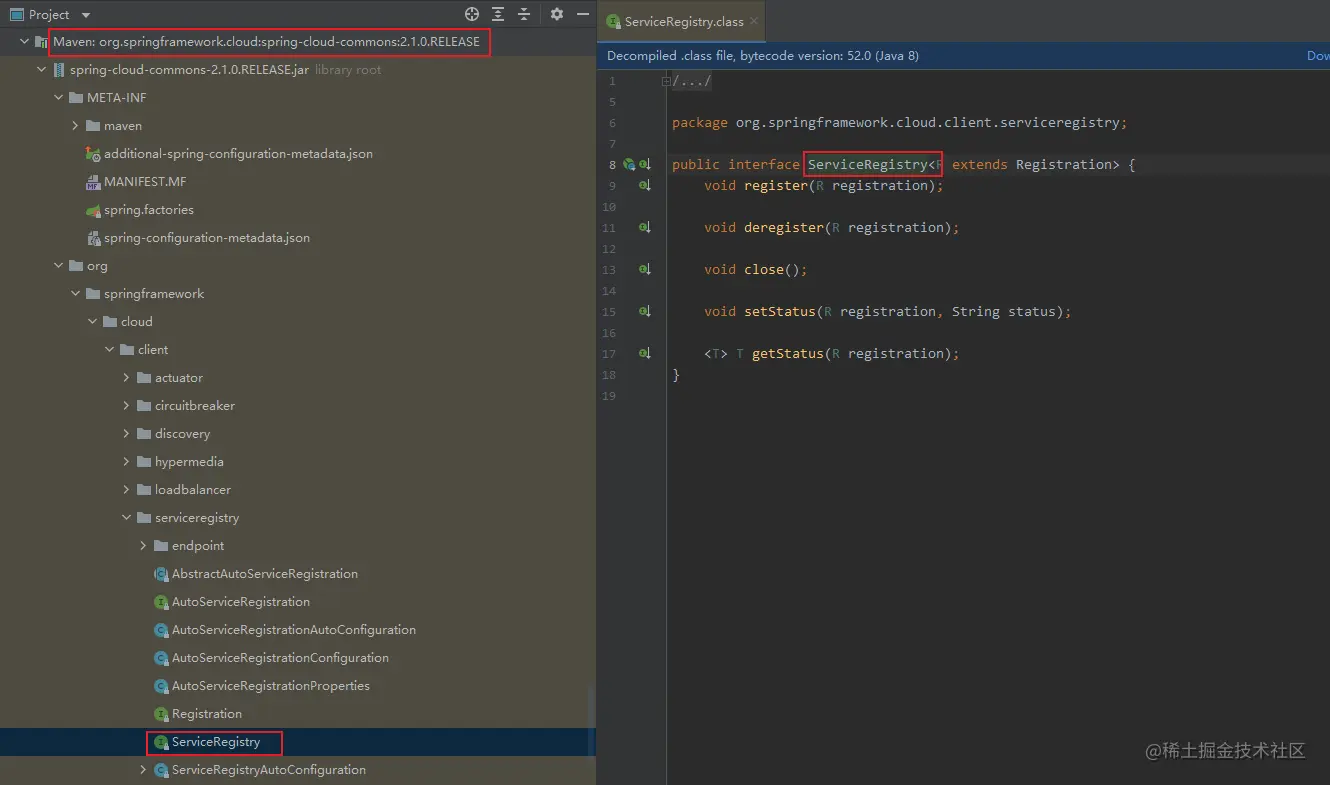Open Project panel settings gear
Viewport: 1330px width, 785px height.
[x=557, y=14]
